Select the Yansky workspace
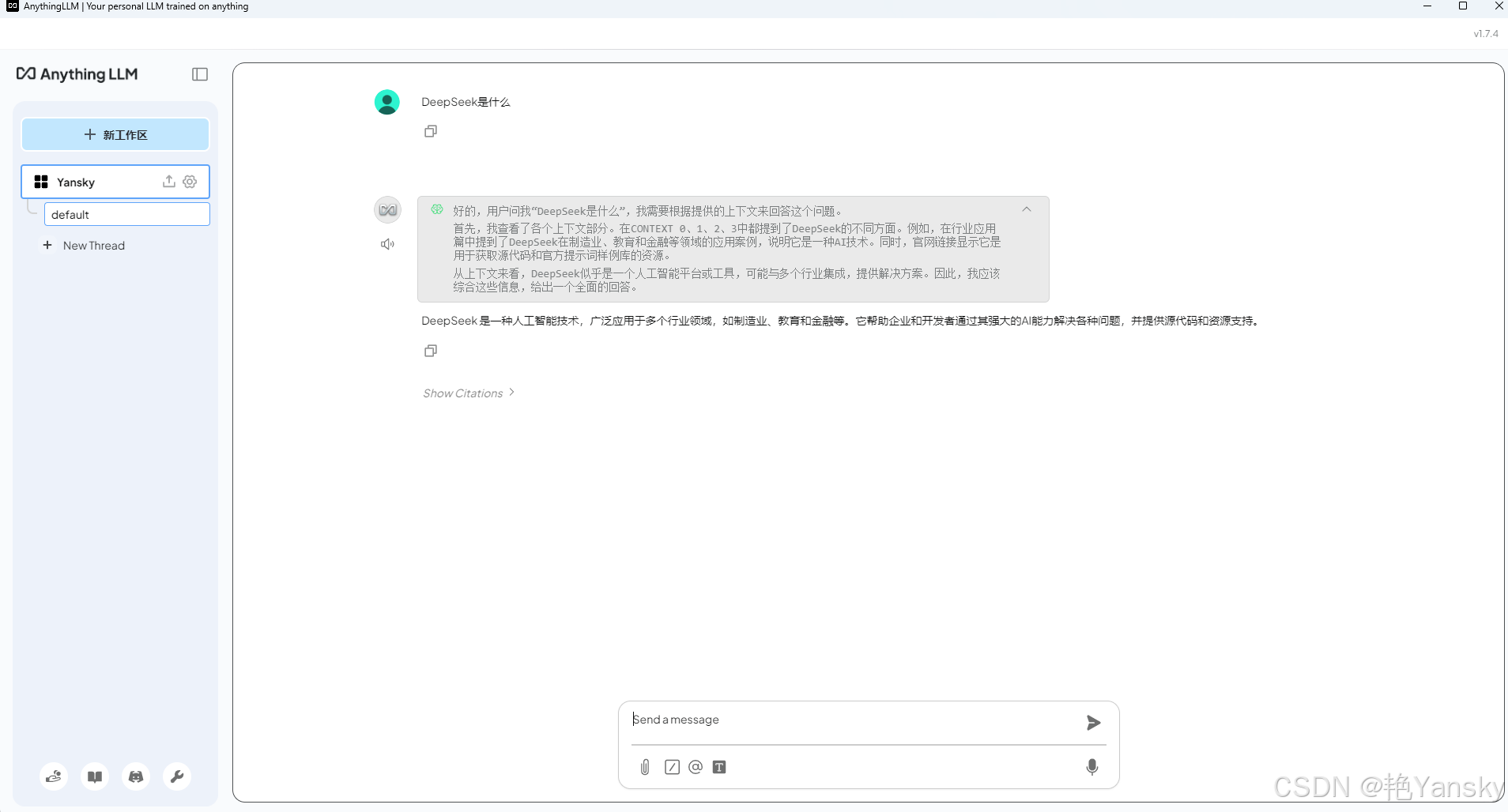Image resolution: width=1508 pixels, height=812 pixels. tap(115, 182)
